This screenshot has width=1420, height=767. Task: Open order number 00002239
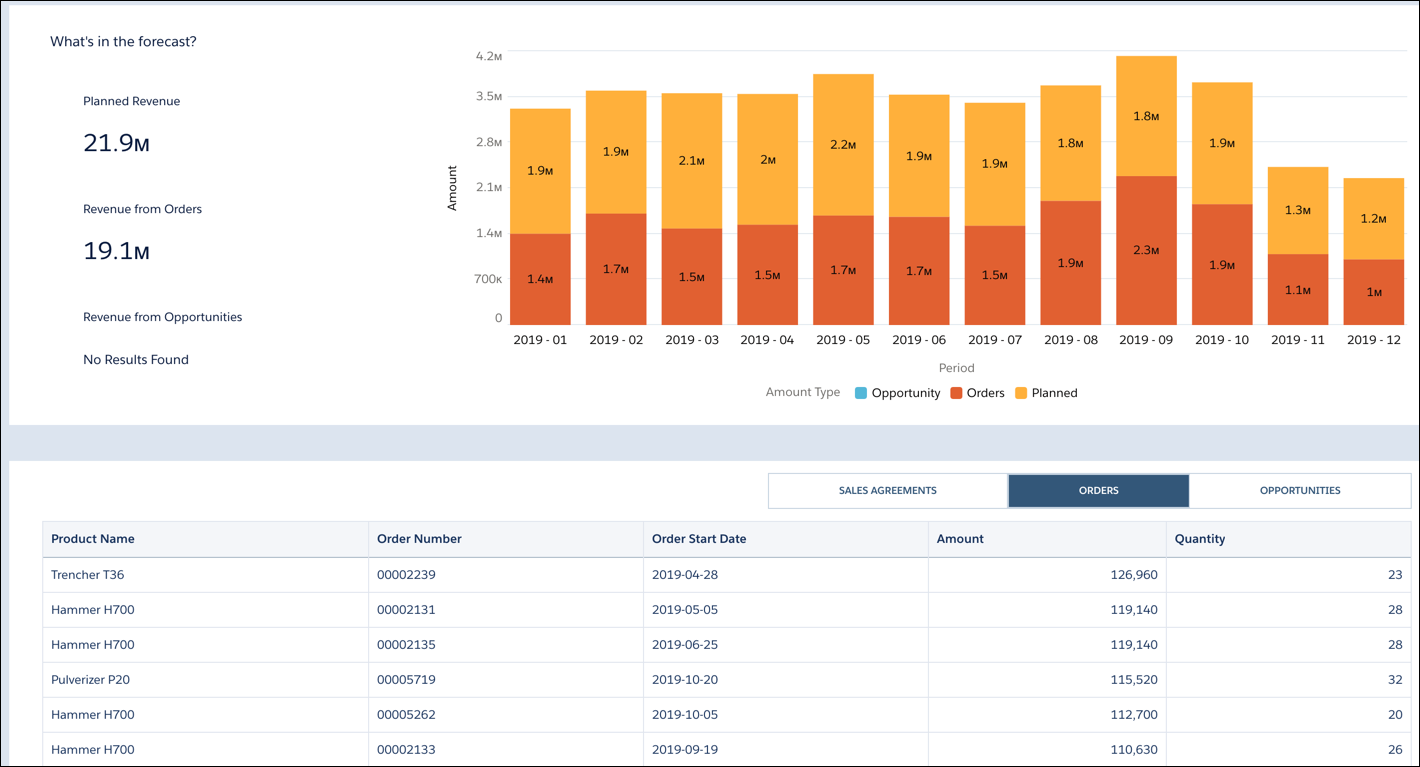point(405,574)
